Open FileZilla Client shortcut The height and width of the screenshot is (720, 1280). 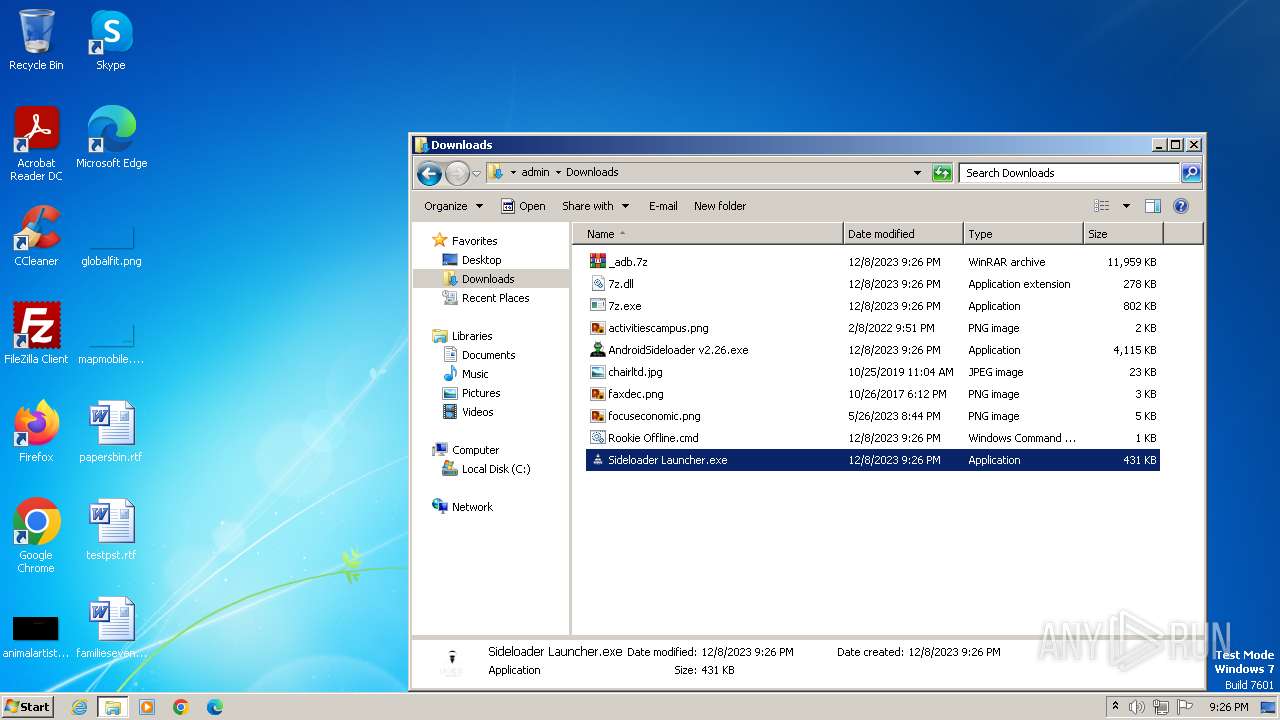(x=36, y=334)
